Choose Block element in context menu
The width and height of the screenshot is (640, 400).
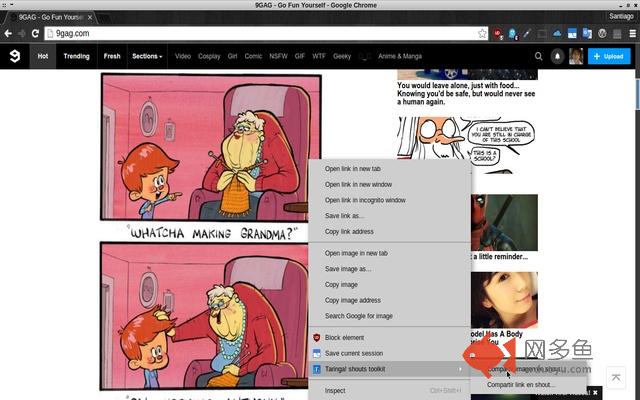(x=390, y=338)
